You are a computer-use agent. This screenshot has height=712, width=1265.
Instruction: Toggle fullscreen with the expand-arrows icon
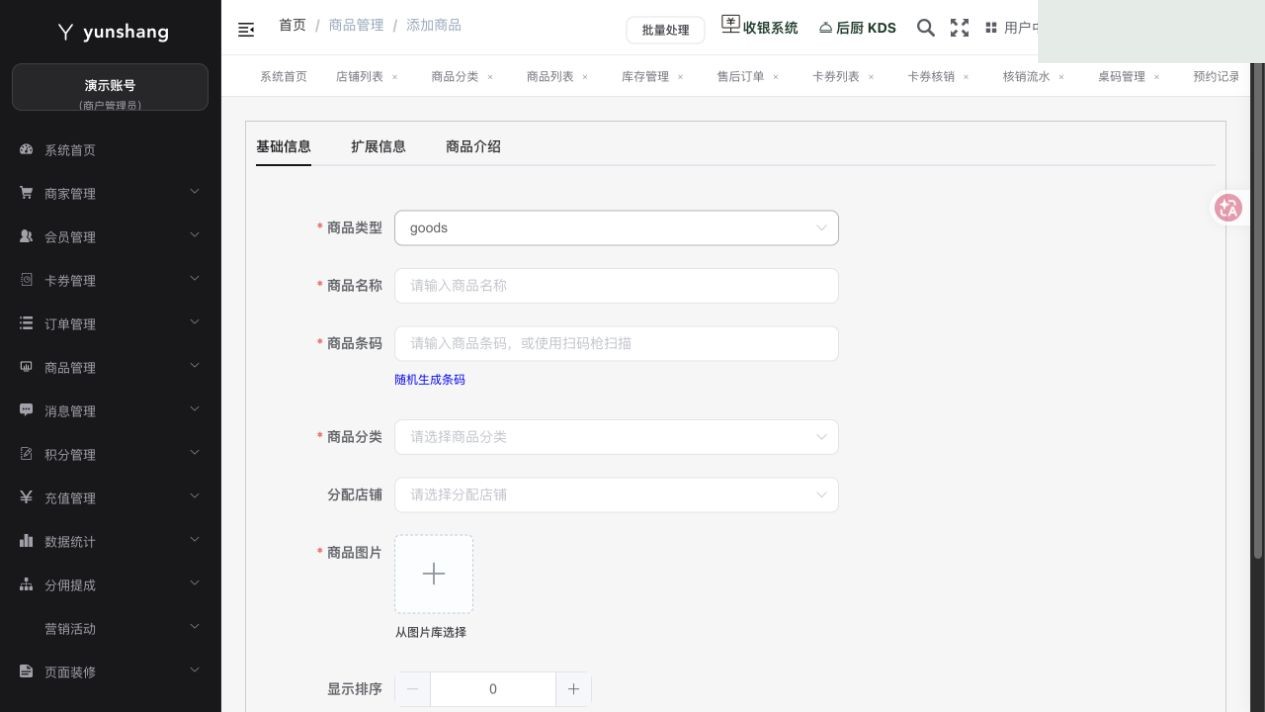coord(960,28)
